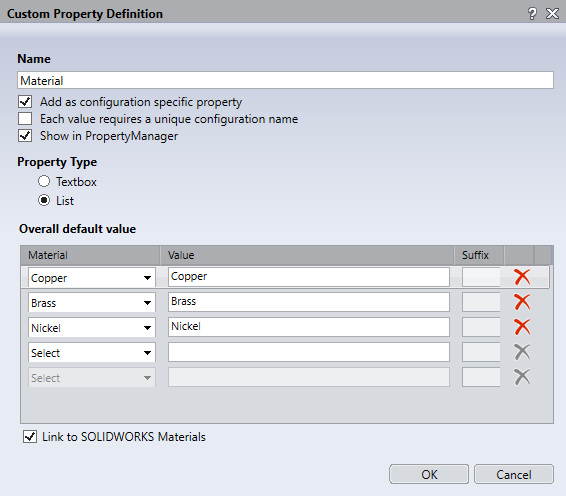Open the Brass material dropdown
This screenshot has height=496, width=566.
92,303
